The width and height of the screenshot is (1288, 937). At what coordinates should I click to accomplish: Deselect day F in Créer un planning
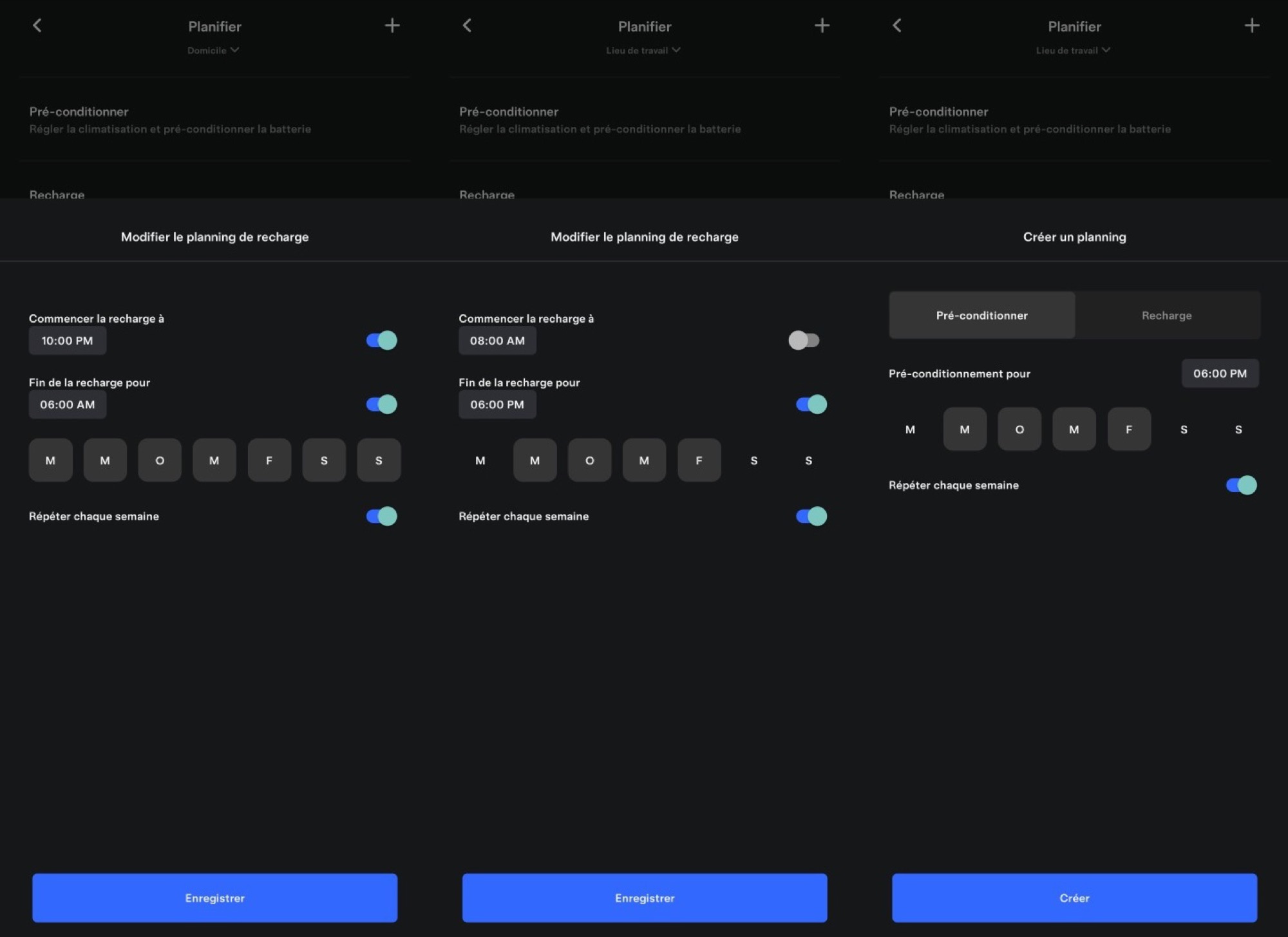(1129, 429)
